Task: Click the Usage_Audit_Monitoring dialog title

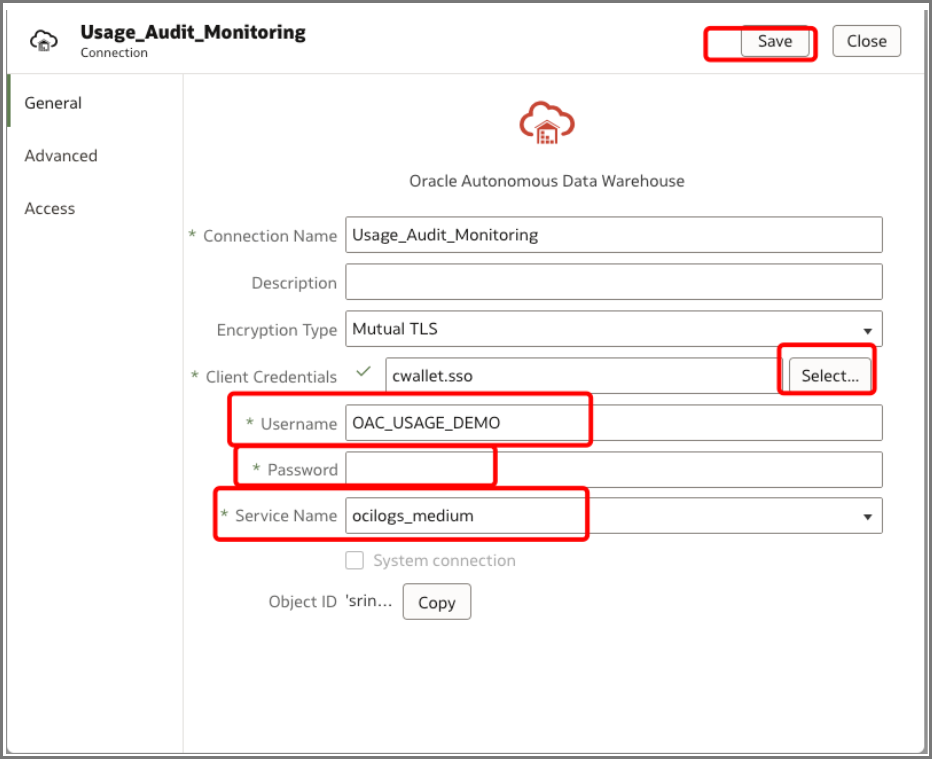Action: point(193,32)
